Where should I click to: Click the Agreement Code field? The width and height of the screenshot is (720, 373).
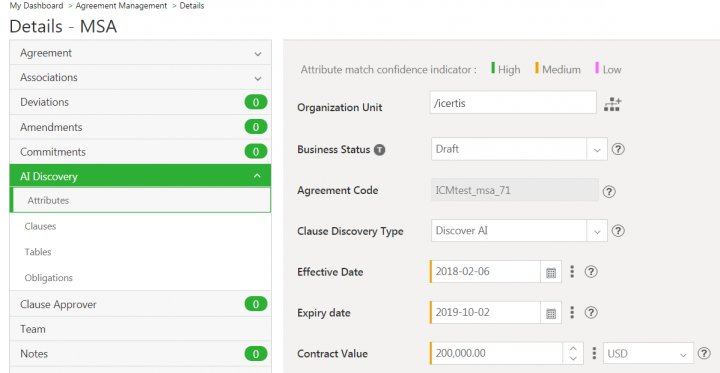click(x=515, y=190)
